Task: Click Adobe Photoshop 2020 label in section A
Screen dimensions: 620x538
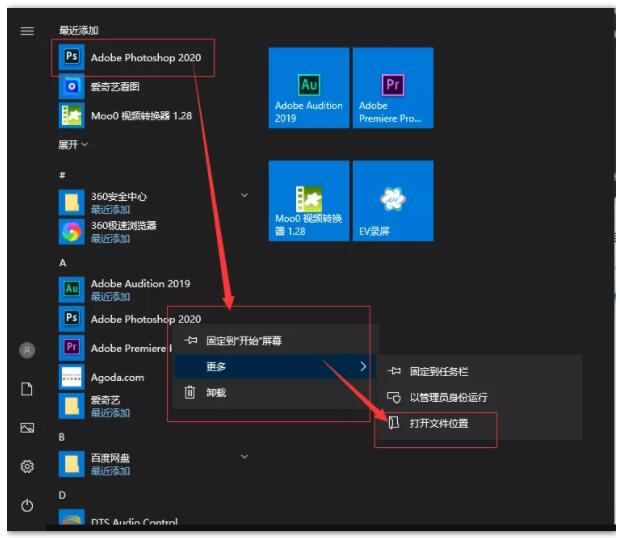Action: 146,319
